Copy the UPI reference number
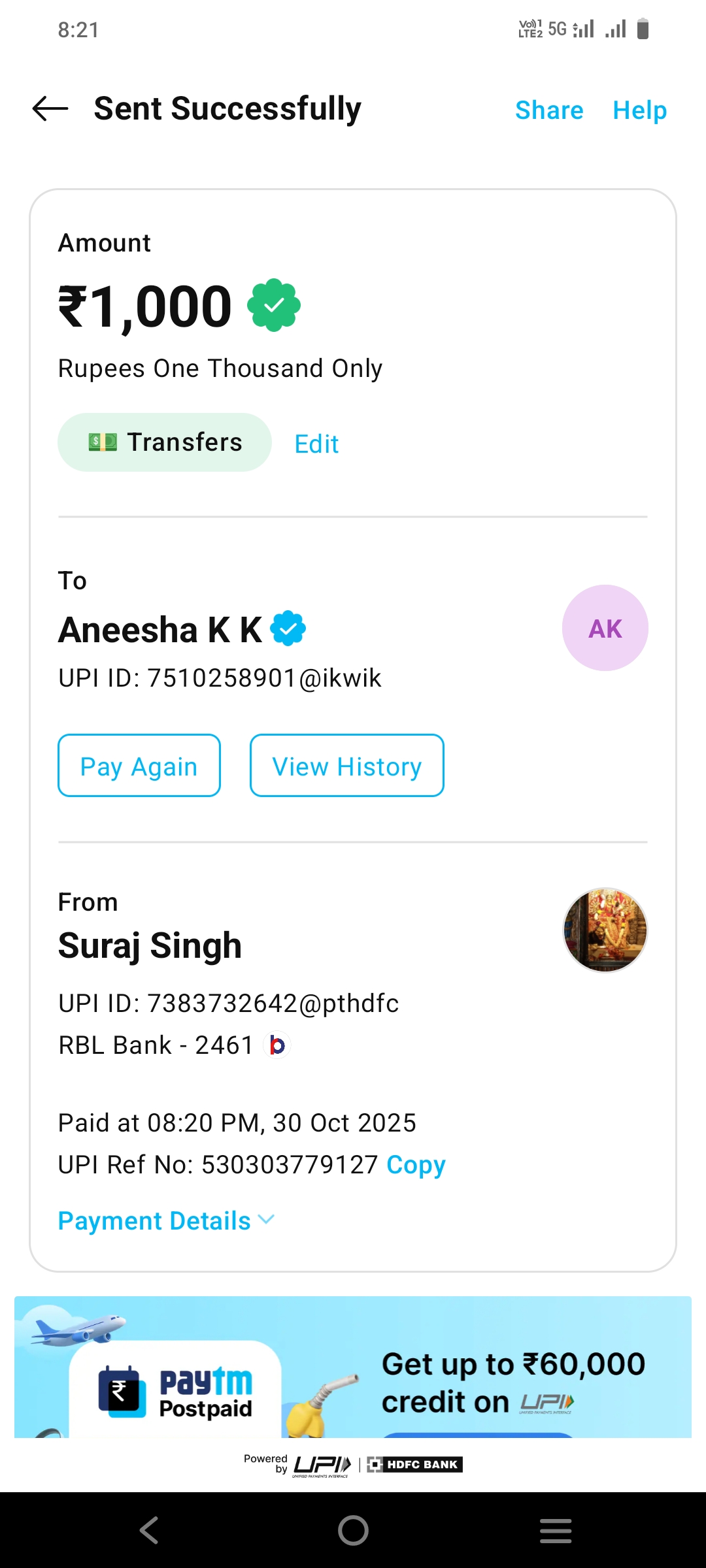This screenshot has height=1568, width=706. tap(416, 1164)
